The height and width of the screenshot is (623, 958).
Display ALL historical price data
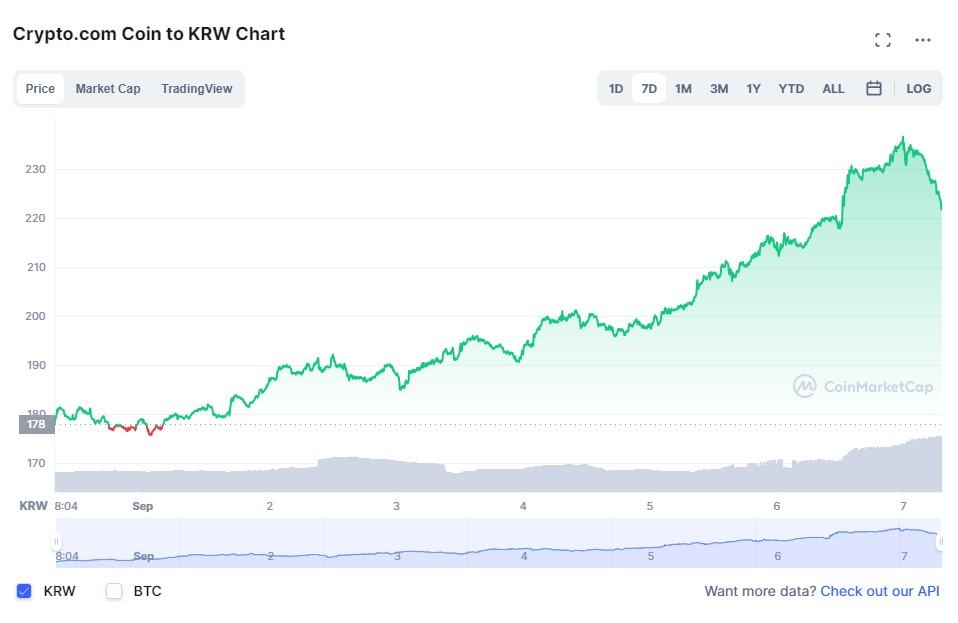(x=833, y=89)
